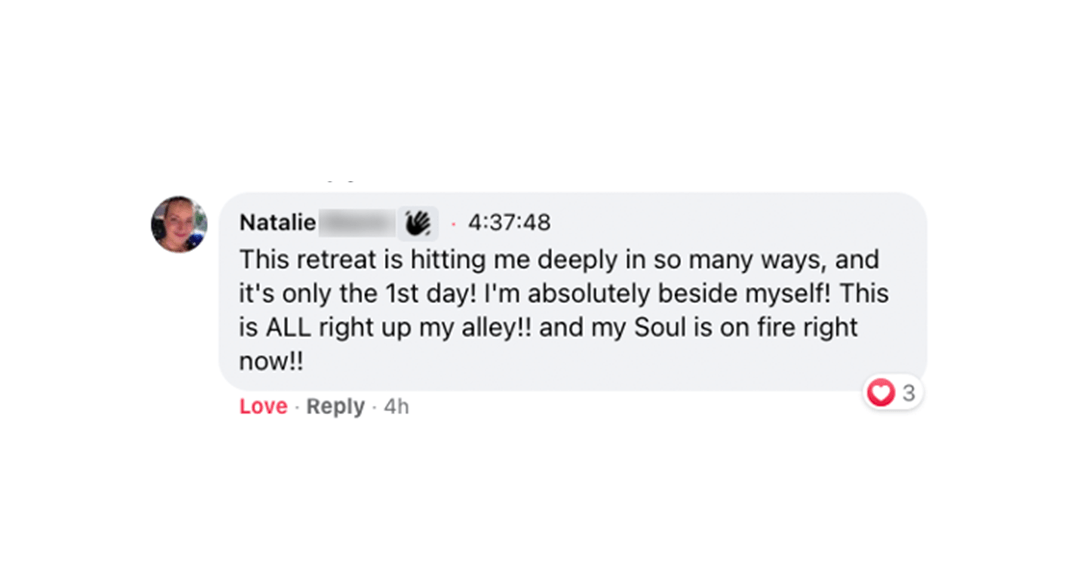This screenshot has width=1080, height=583.
Task: Jump to video timestamp 4:37:48
Action: pyautogui.click(x=509, y=223)
